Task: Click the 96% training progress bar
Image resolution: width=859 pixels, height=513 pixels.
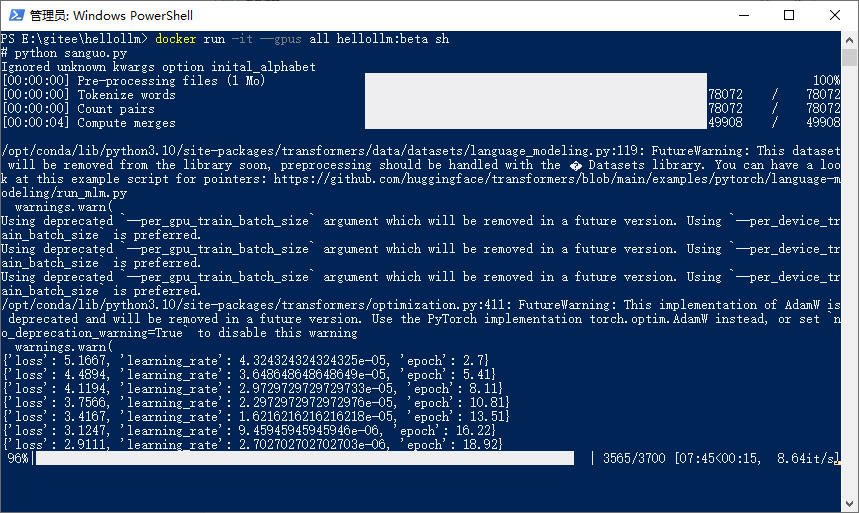Action: (x=305, y=458)
